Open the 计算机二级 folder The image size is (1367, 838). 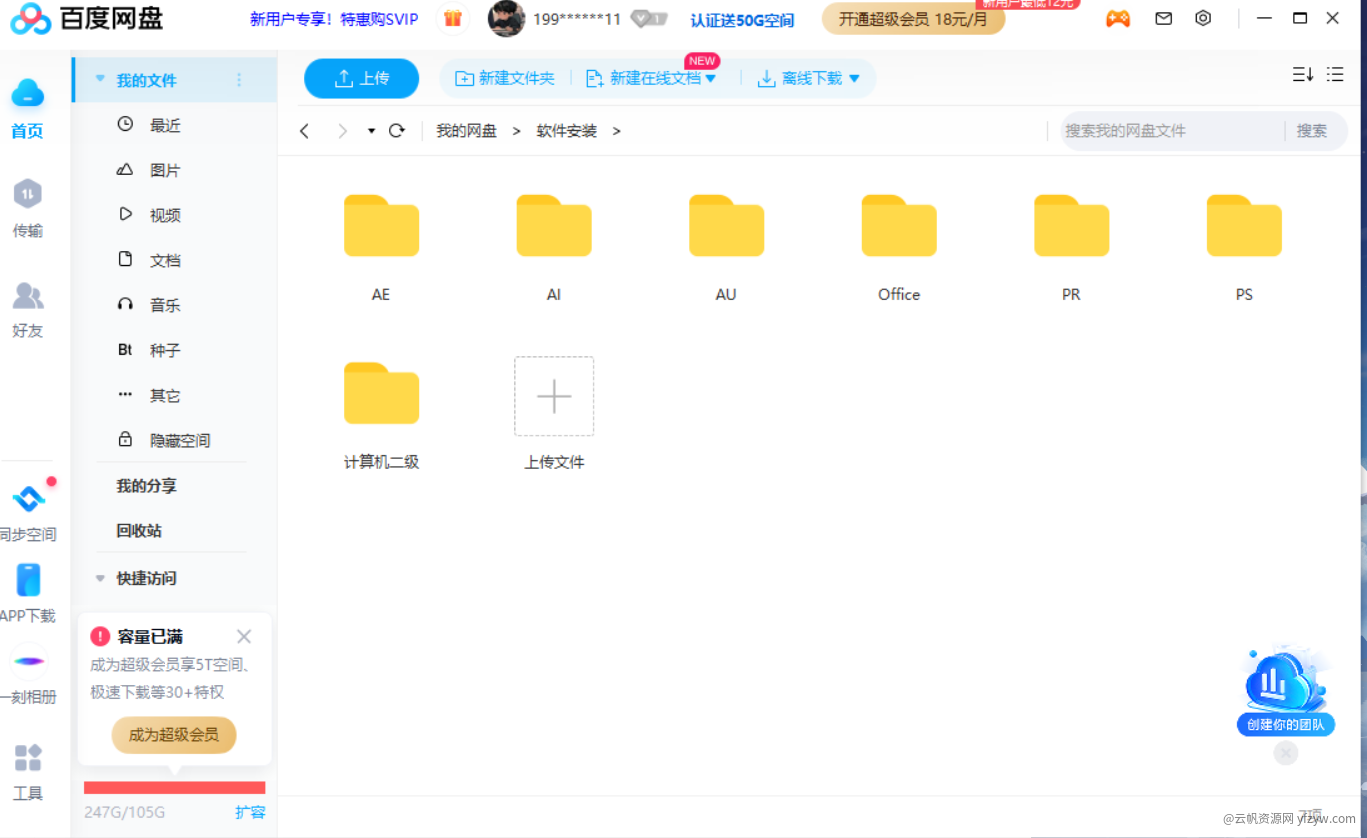point(381,393)
